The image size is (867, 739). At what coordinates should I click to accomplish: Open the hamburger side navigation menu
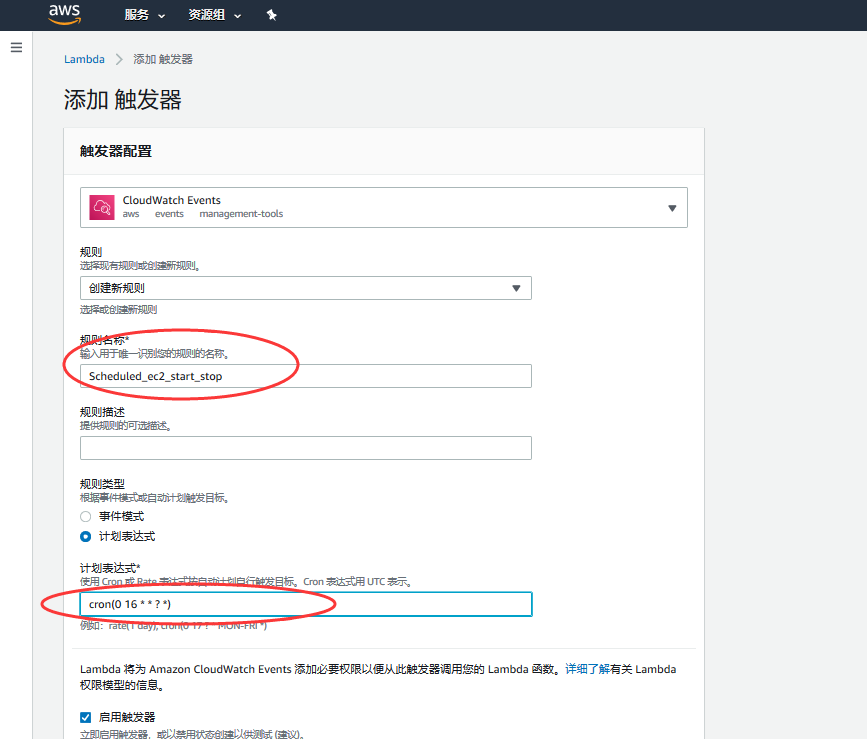16,48
